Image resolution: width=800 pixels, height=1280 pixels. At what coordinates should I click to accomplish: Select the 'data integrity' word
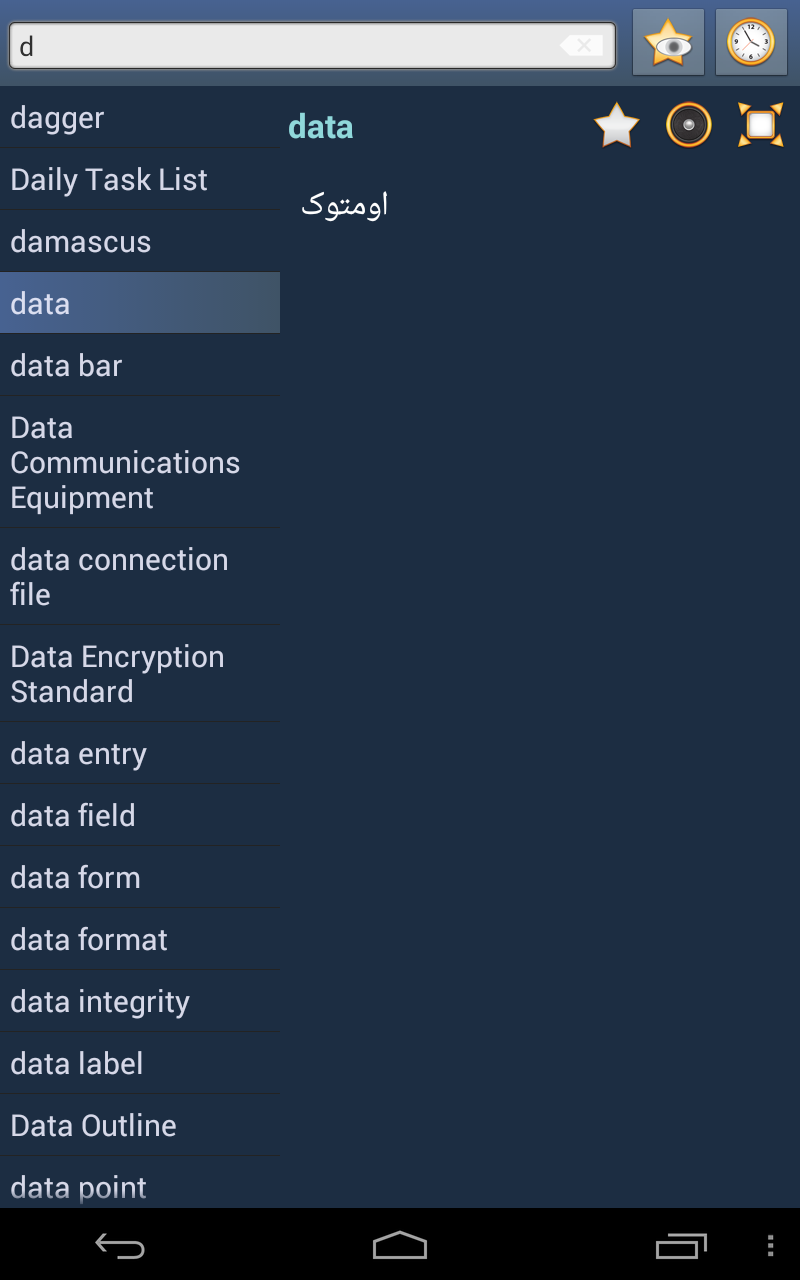(x=140, y=1002)
